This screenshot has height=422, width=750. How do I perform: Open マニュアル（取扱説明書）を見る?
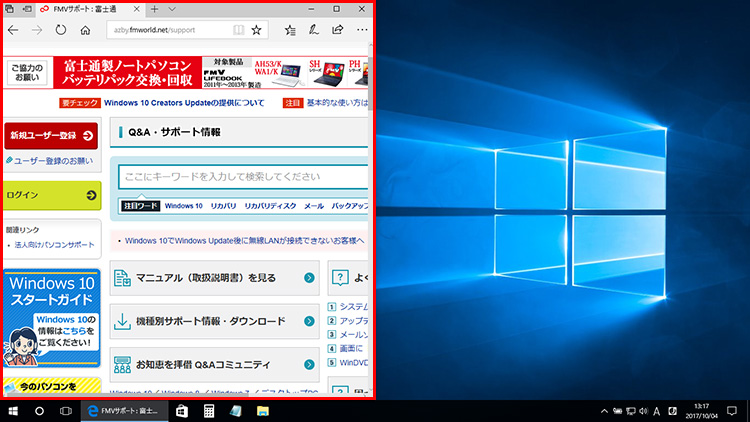coord(212,278)
